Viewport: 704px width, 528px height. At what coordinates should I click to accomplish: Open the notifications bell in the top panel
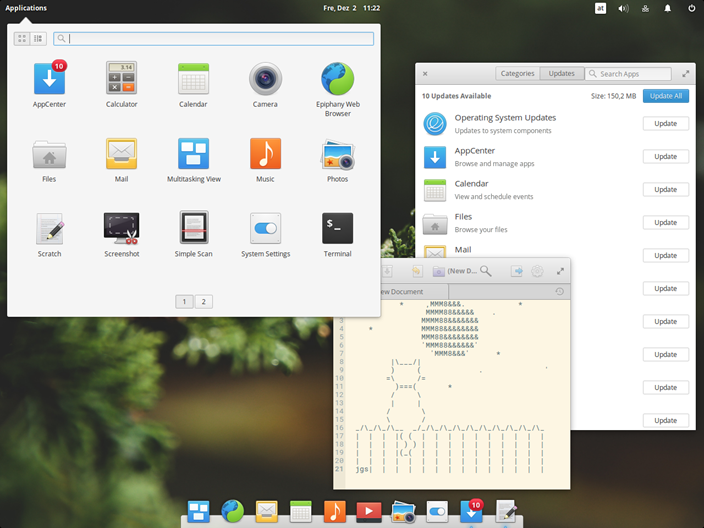coord(668,8)
